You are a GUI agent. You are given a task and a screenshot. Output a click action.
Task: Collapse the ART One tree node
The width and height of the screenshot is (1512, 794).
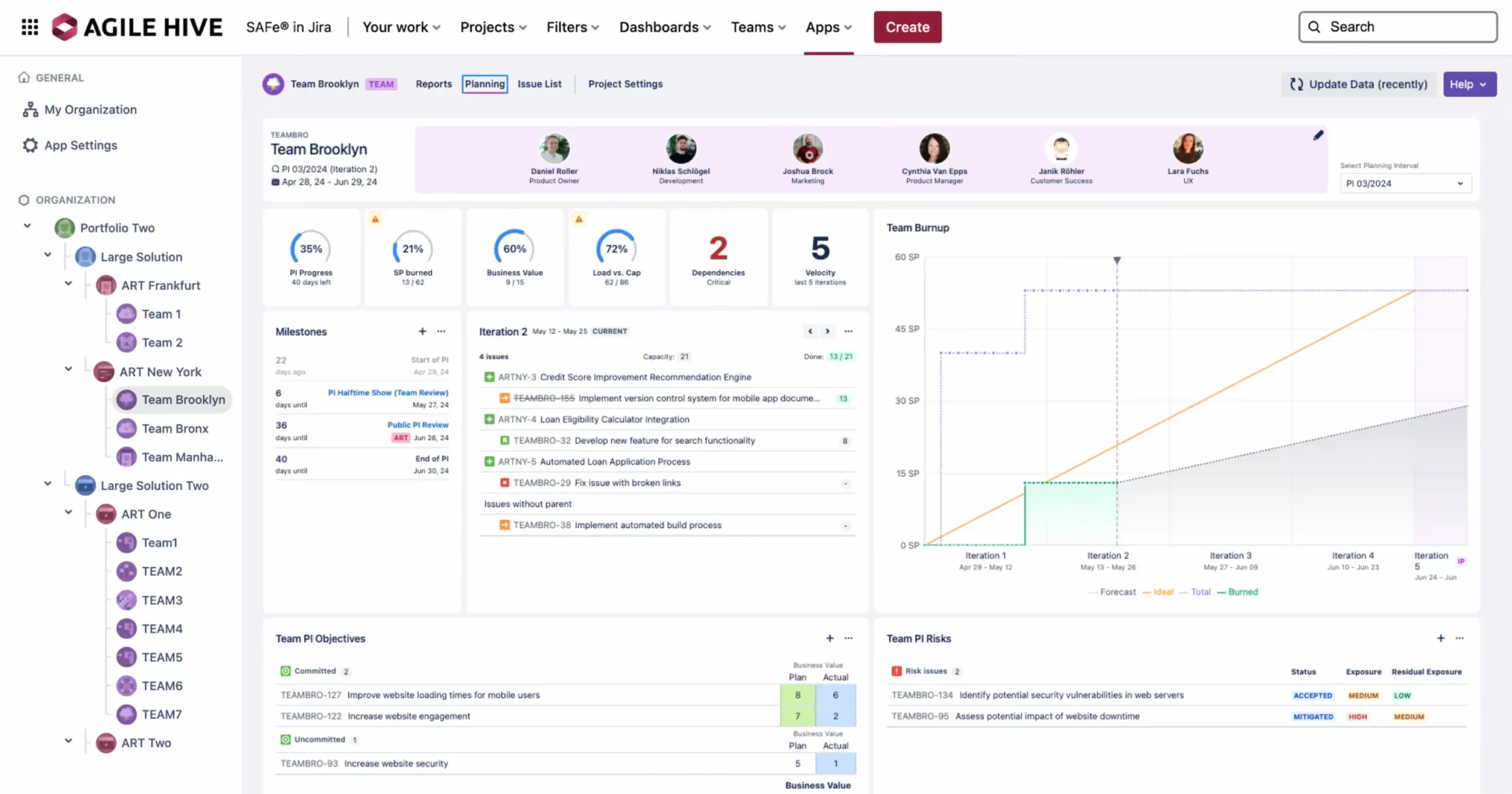tap(69, 512)
